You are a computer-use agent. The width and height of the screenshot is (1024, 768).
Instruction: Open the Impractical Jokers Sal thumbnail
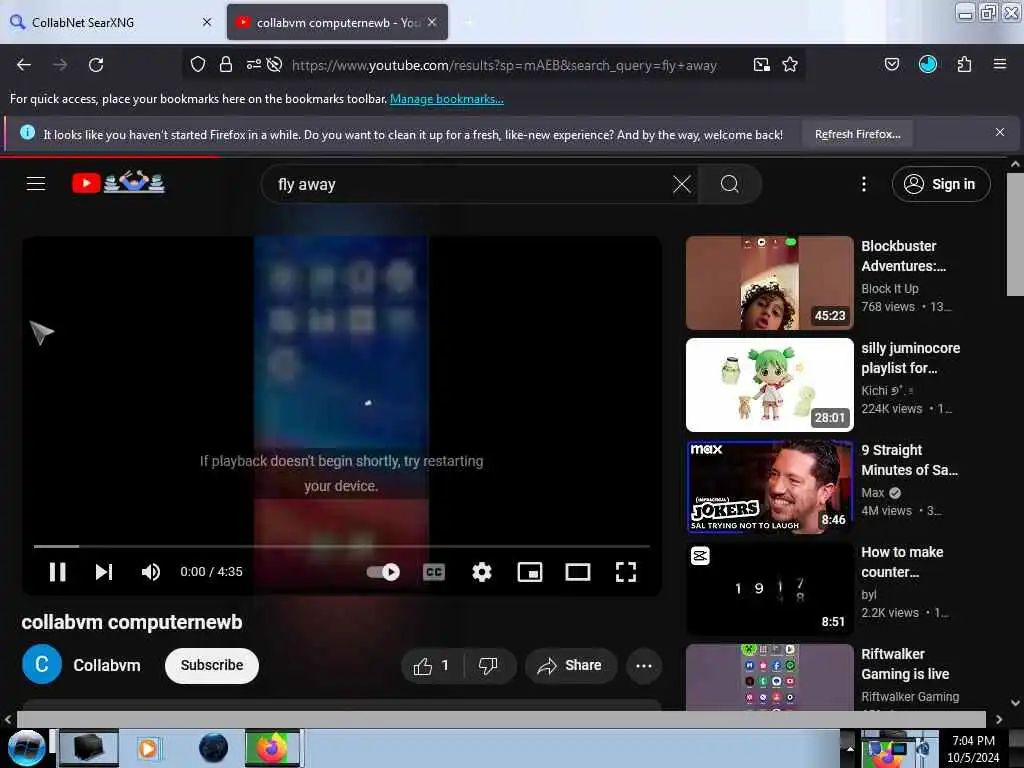coord(769,487)
